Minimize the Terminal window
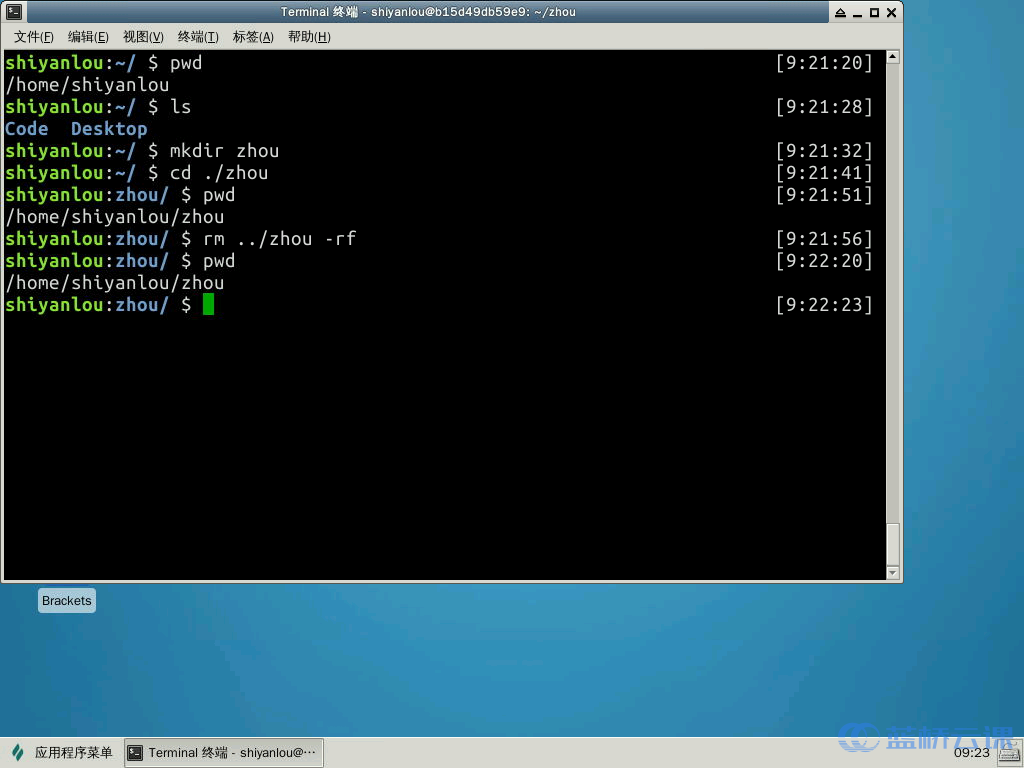The width and height of the screenshot is (1024, 768). tap(857, 13)
